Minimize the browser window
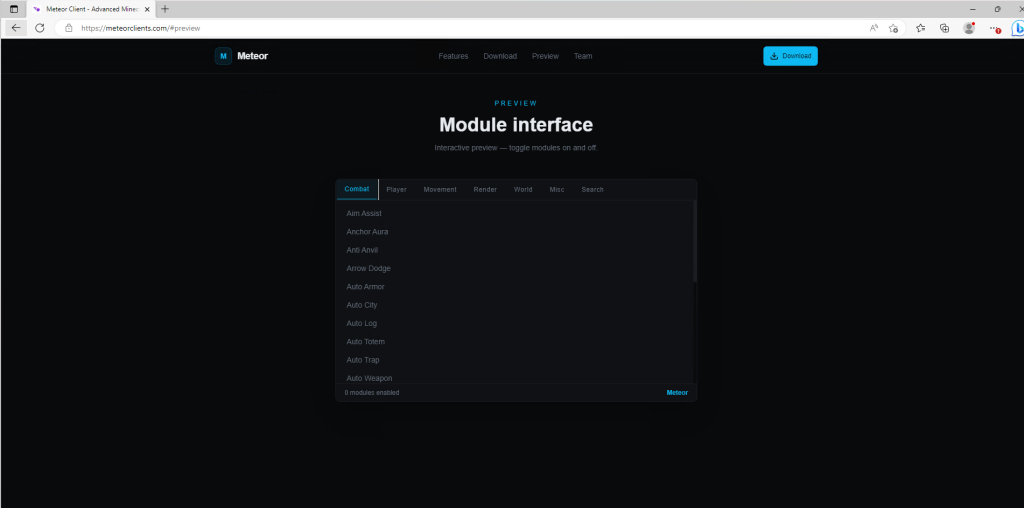Image resolution: width=1024 pixels, height=508 pixels. pyautogui.click(x=973, y=9)
